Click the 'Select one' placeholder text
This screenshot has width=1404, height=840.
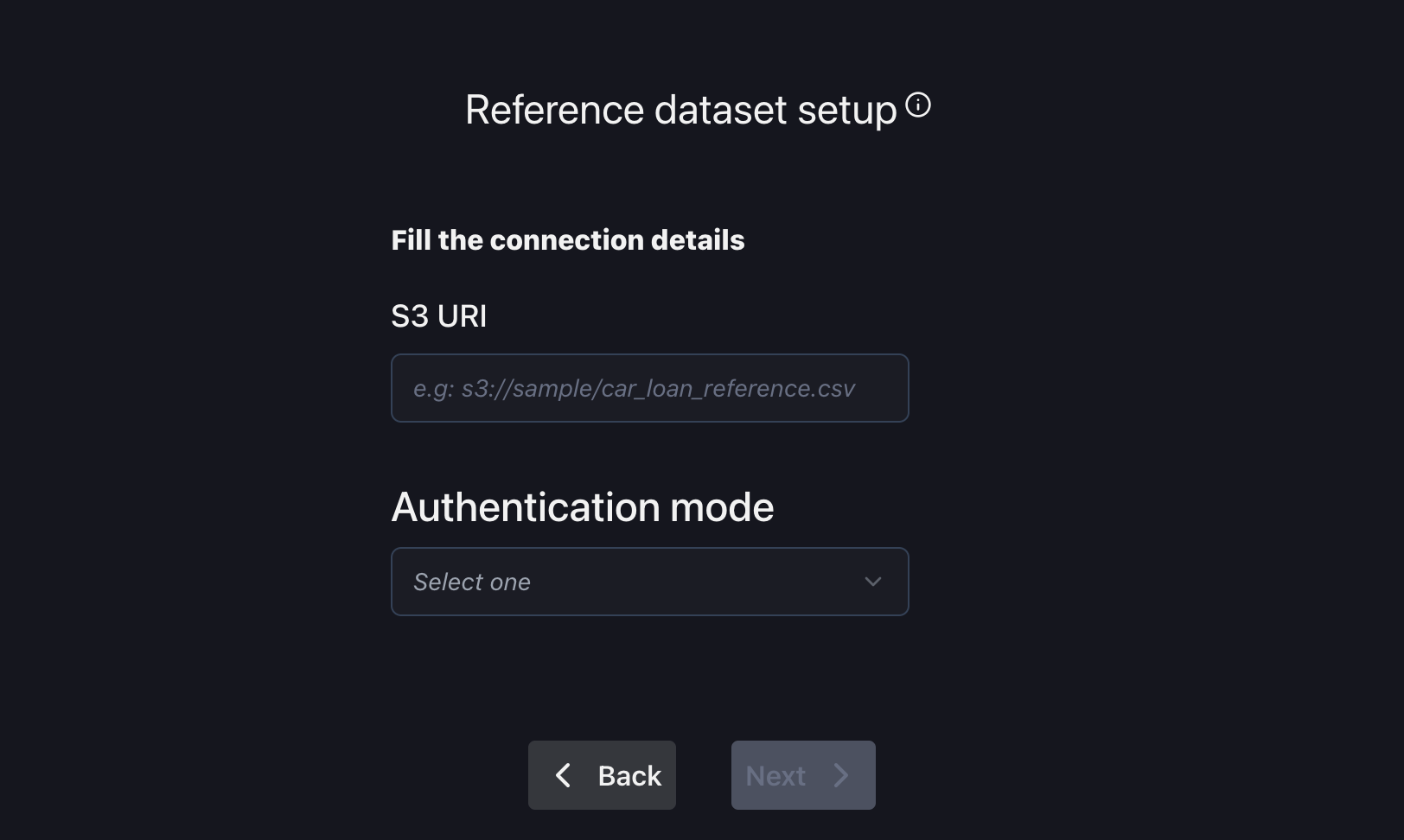coord(472,582)
